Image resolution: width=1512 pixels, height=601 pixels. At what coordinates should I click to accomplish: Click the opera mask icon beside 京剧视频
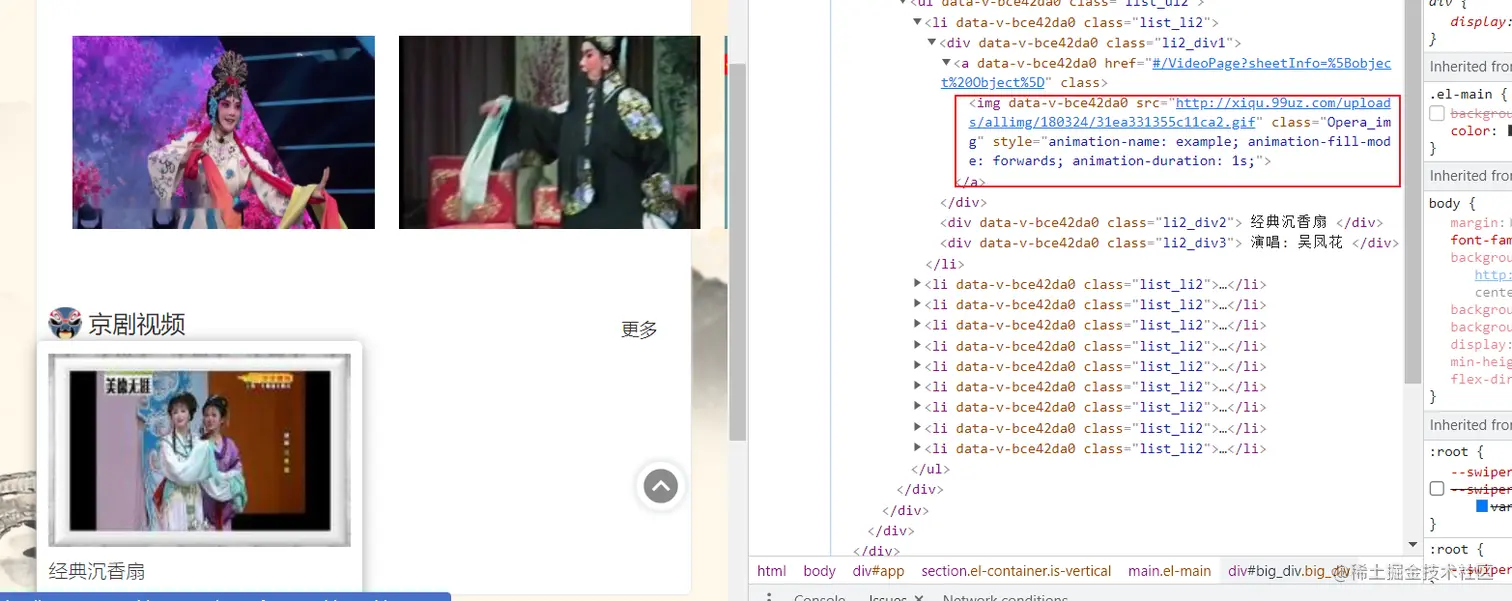click(65, 323)
